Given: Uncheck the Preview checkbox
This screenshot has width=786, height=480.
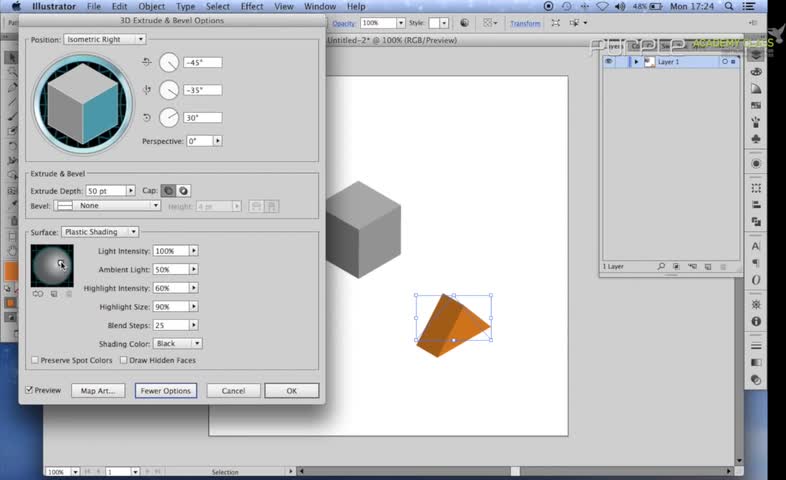Looking at the screenshot, I should tap(29, 390).
